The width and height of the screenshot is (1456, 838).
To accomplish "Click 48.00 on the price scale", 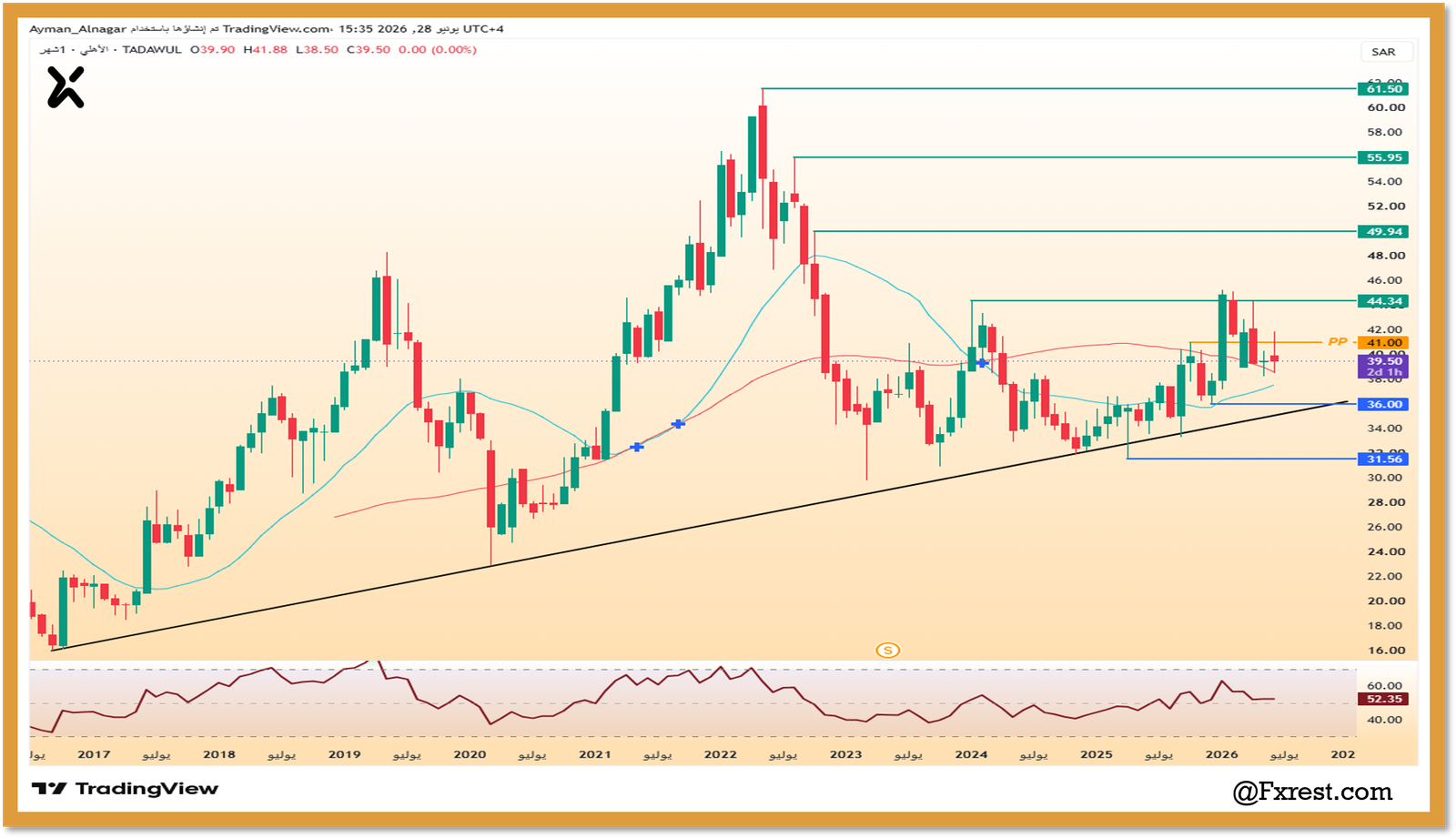I will point(1386,256).
